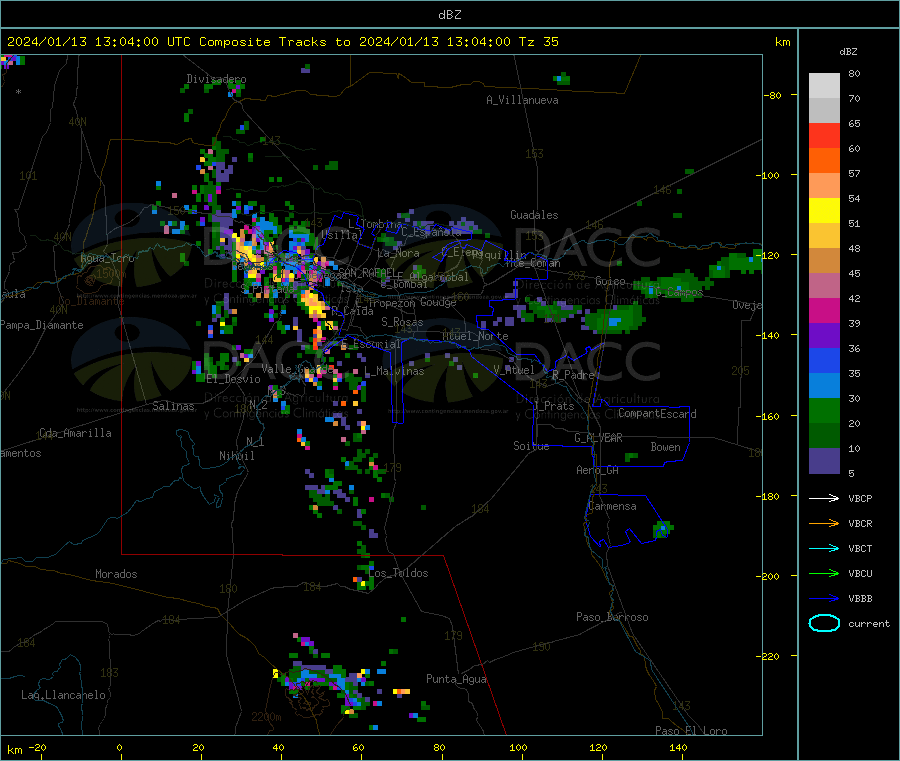This screenshot has width=900, height=761.
Task: Select the yellow 54-51 dBZ color swatch
Action: pos(824,211)
